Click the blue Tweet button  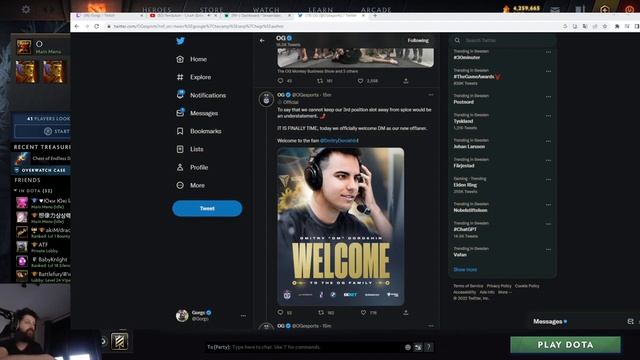click(207, 209)
